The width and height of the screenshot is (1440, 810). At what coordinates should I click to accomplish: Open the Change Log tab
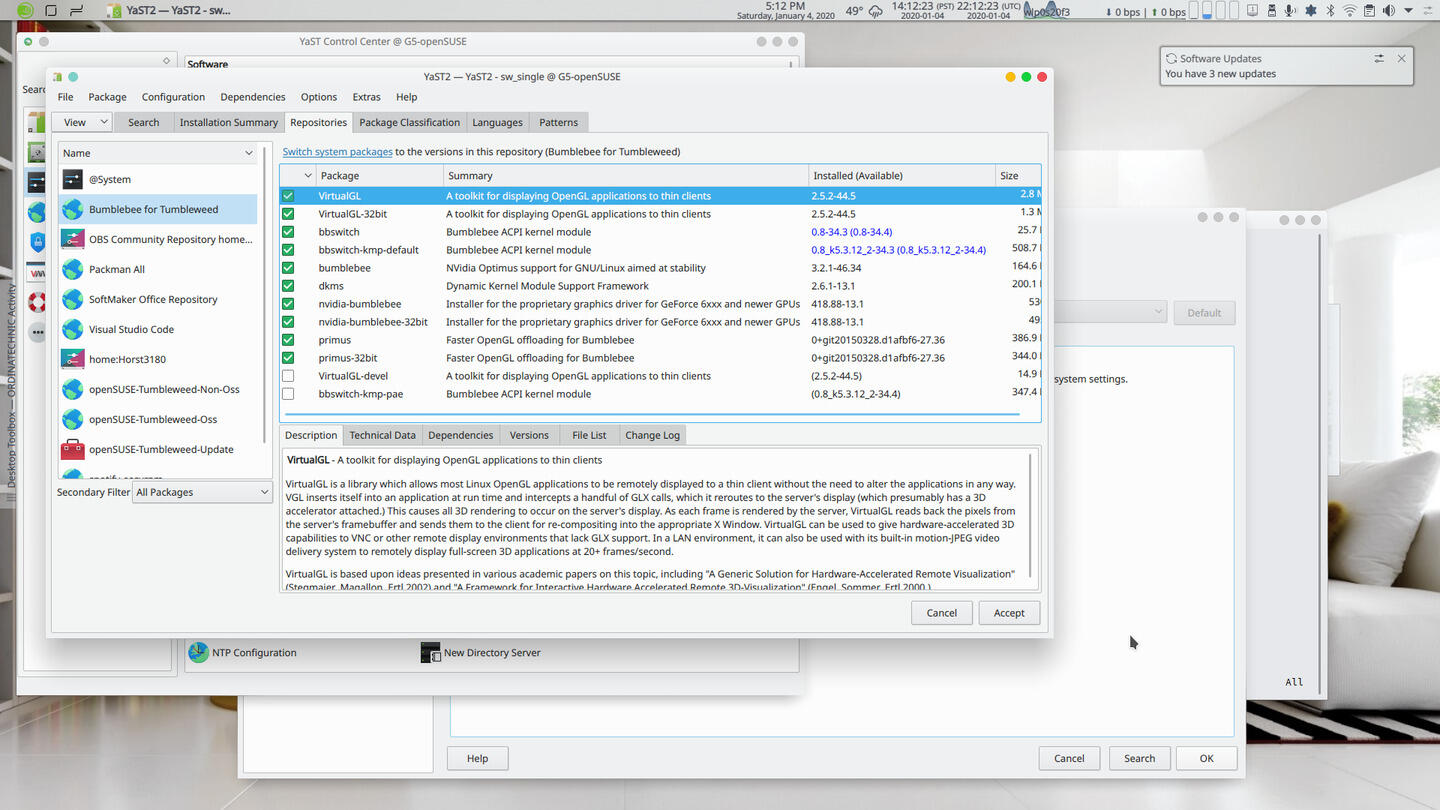click(x=652, y=435)
